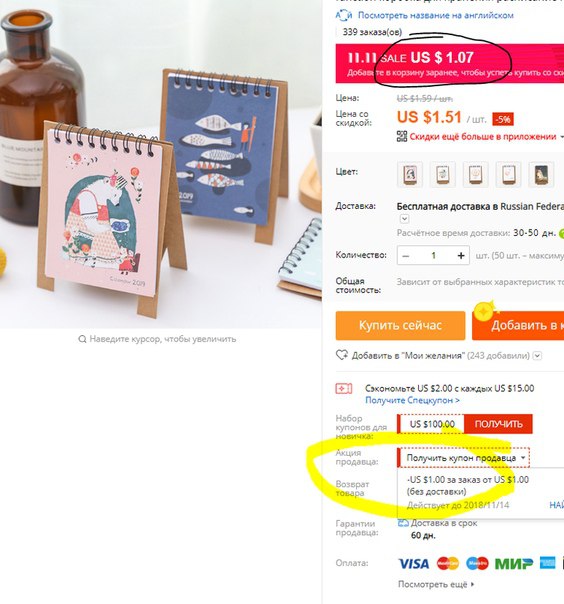This screenshot has height=604, width=564.
Task: Click the red "ПОЛУЧИТЬ" coupon button
Action: pos(498,424)
